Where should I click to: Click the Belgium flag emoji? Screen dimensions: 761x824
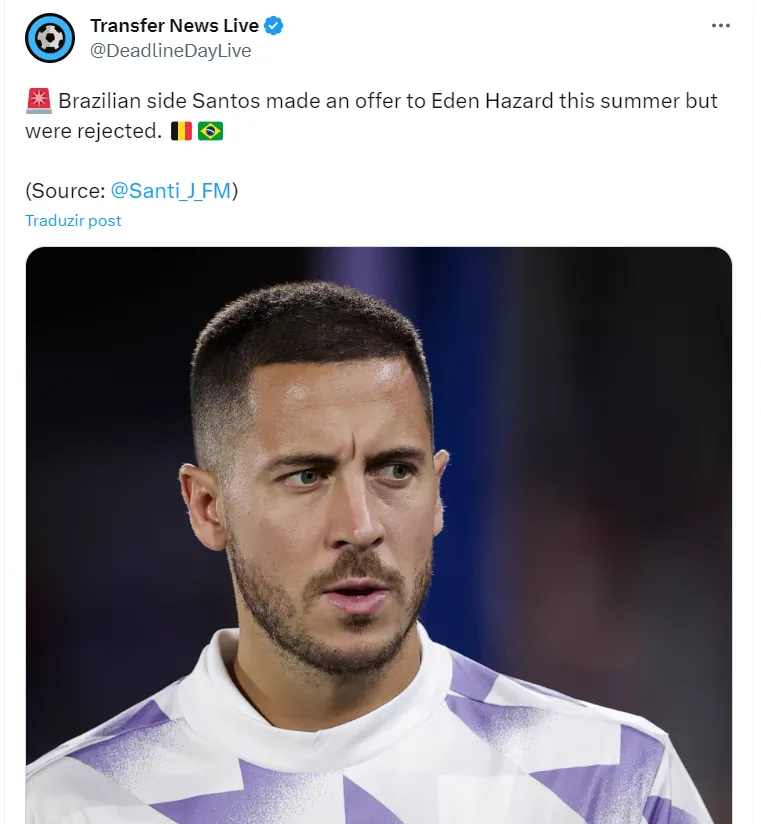tap(181, 131)
